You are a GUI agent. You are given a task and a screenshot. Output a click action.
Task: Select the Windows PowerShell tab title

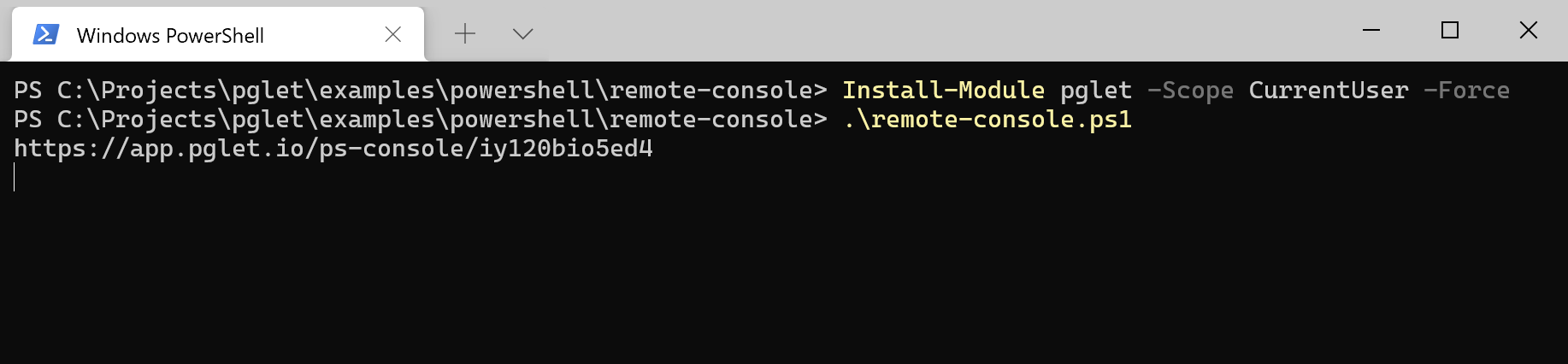click(170, 36)
